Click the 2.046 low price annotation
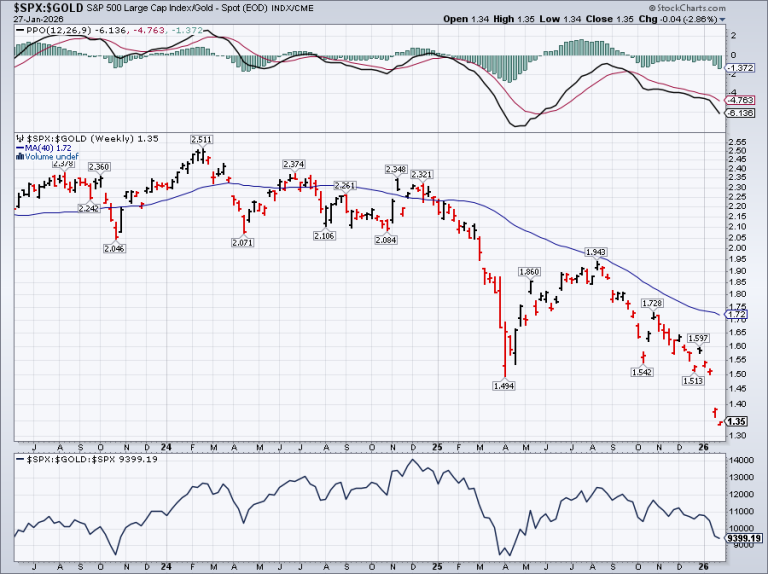Screen dimensions: 768x574 pos(115,246)
